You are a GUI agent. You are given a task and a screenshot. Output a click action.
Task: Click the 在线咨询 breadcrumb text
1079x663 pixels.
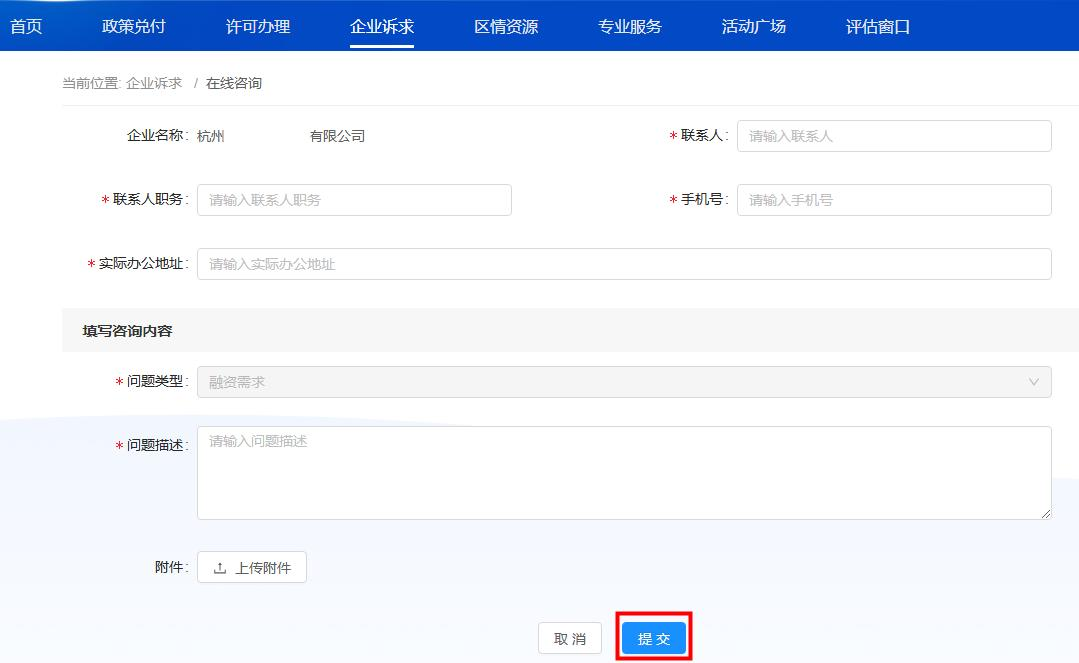point(234,83)
